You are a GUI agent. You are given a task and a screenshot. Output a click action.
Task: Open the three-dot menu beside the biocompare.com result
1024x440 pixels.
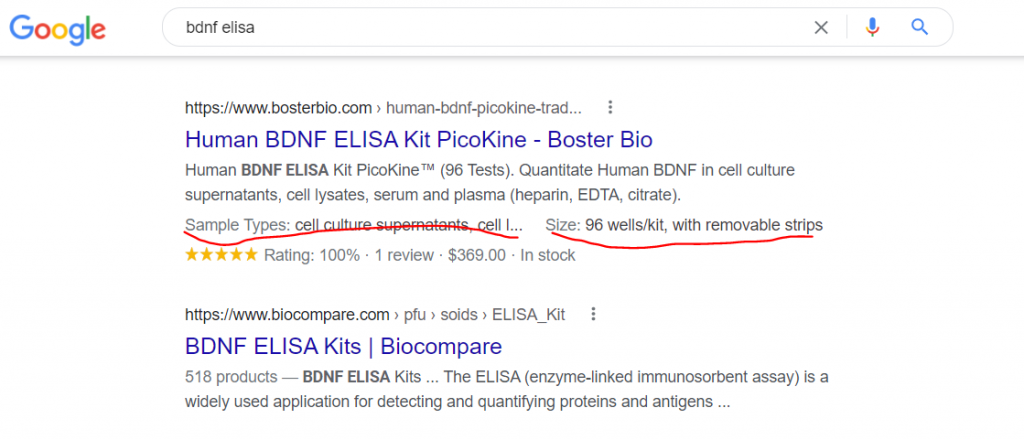pos(593,315)
